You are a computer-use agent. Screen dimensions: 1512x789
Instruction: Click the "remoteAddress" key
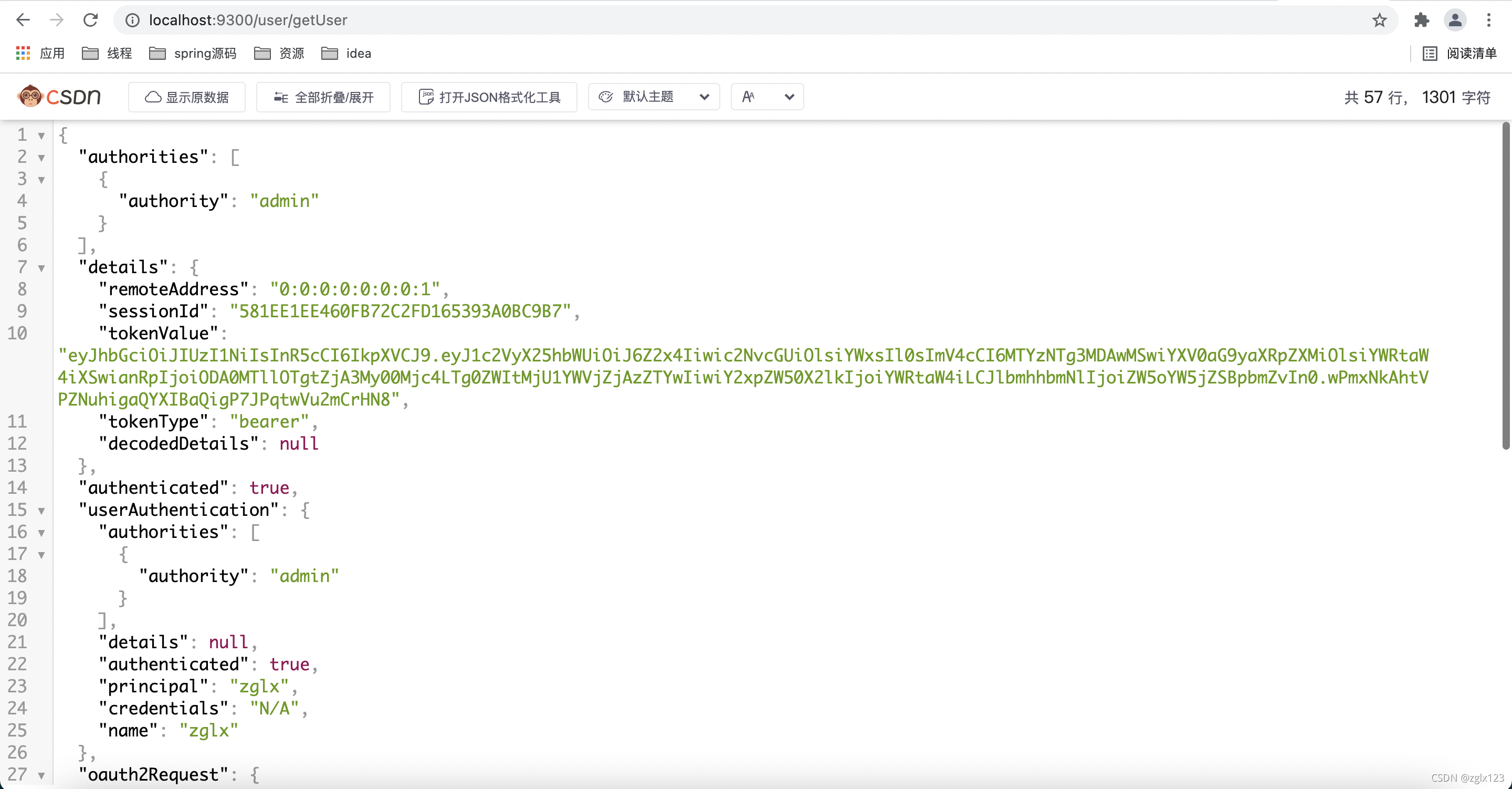(x=174, y=289)
